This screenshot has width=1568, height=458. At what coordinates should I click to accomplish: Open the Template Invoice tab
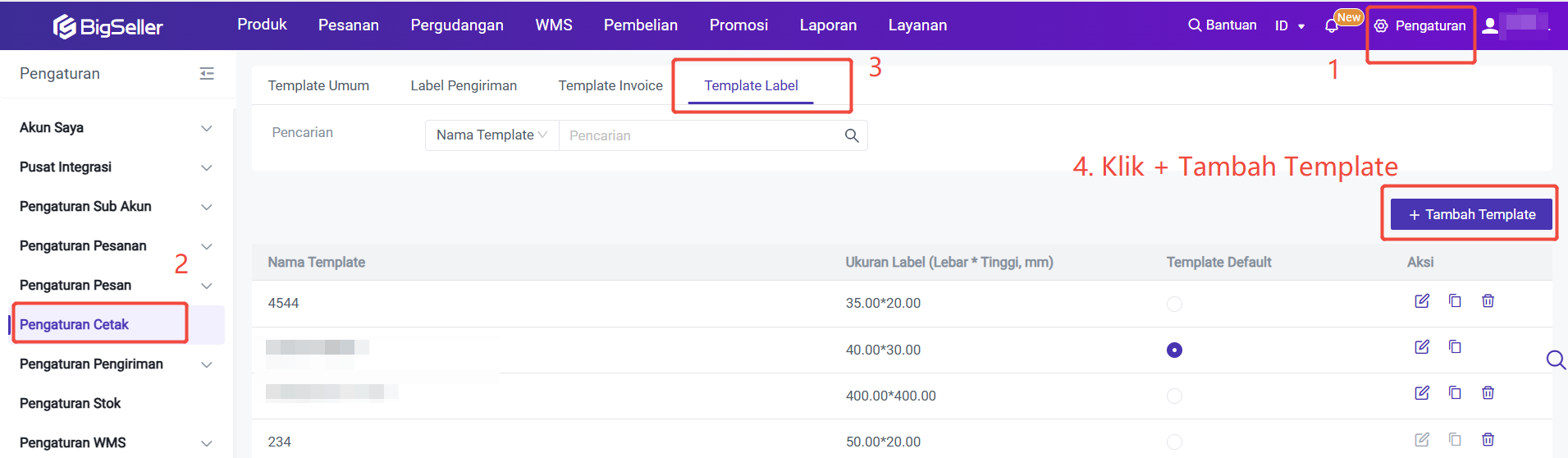tap(610, 85)
